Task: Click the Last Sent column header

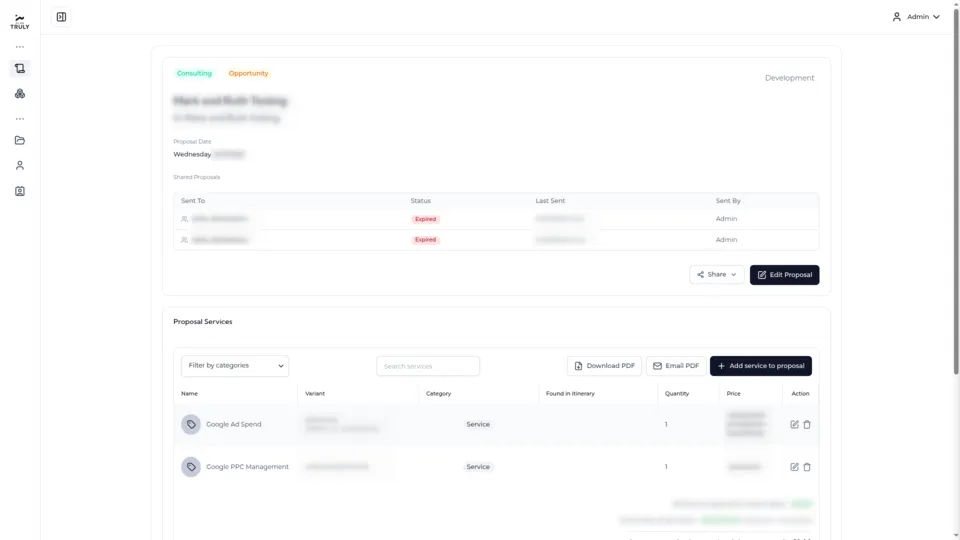Action: click(x=550, y=201)
